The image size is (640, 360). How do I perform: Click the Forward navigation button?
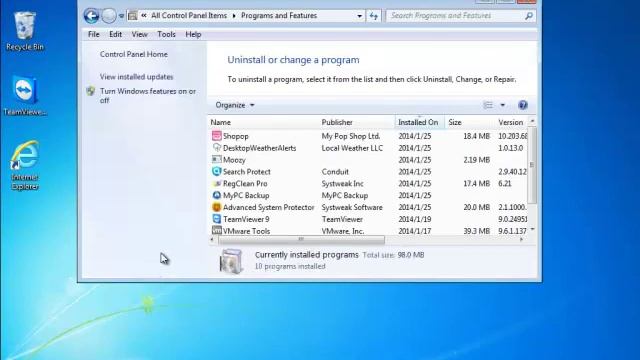(109, 16)
